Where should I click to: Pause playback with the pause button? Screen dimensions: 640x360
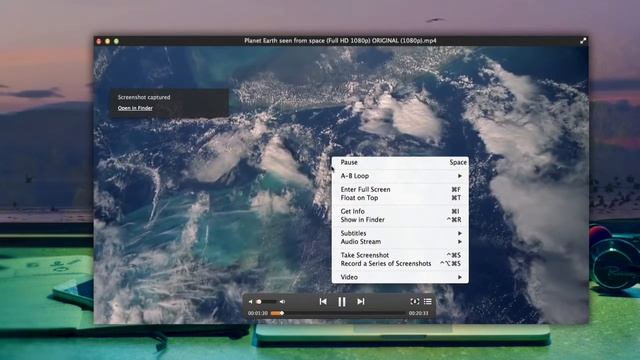(342, 302)
